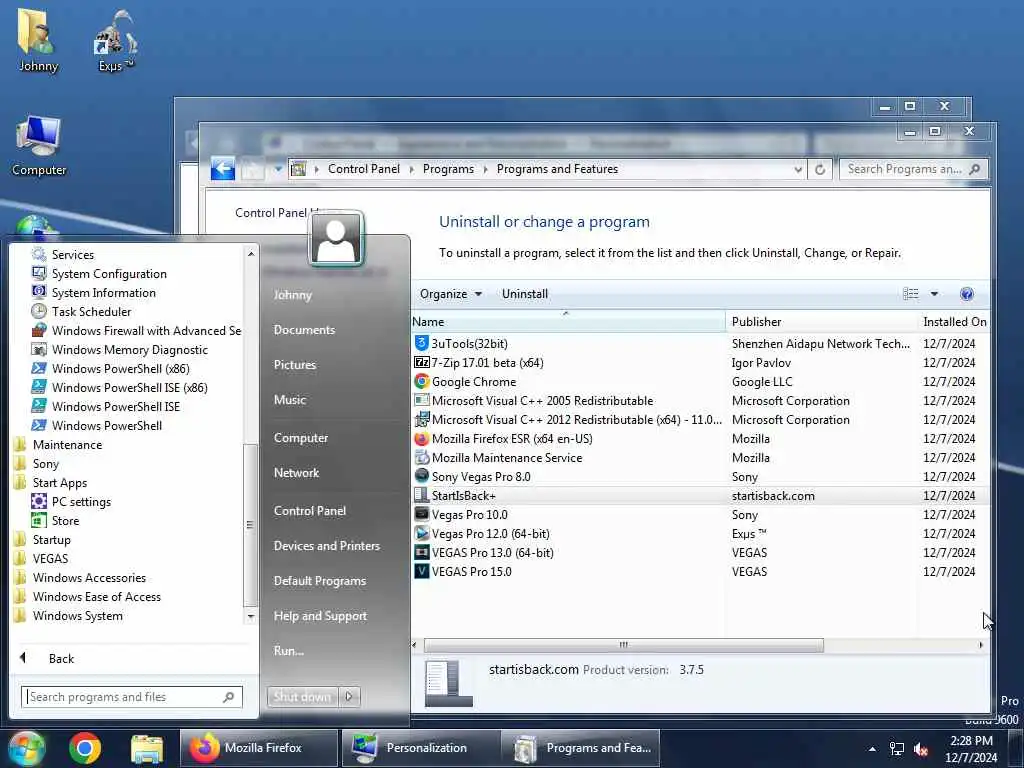Click Control Panel in the breadcrumb path
1024x768 pixels.
364,169
